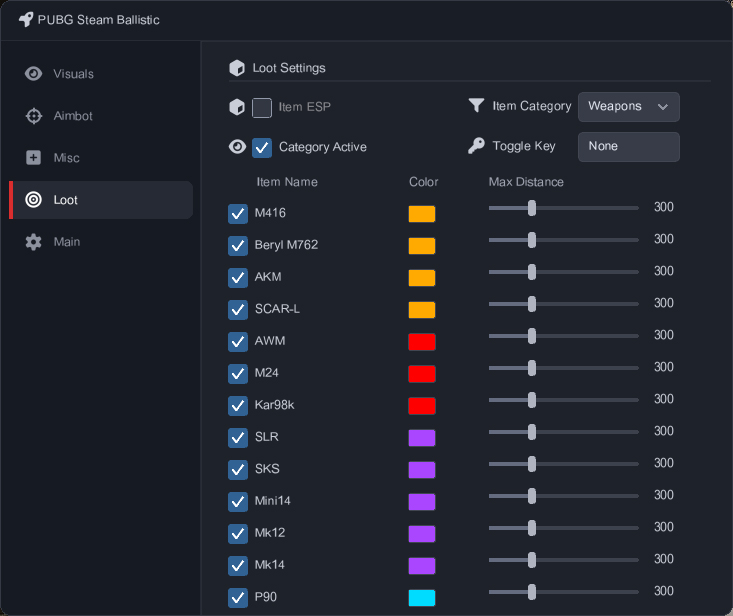This screenshot has height=616, width=733.
Task: Click the 300 value in the SLR row
Action: [x=663, y=431]
